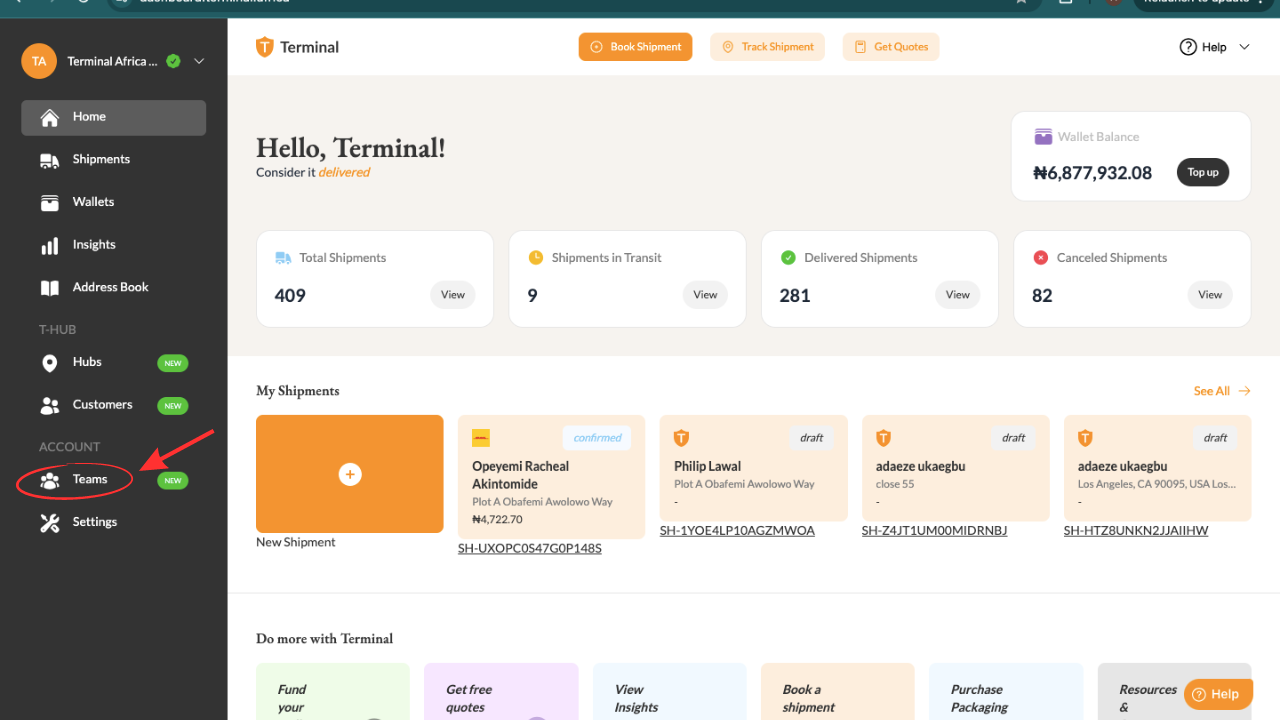Open adaeze ukaegbu close 55 card
This screenshot has width=1280, height=720.
(x=956, y=468)
